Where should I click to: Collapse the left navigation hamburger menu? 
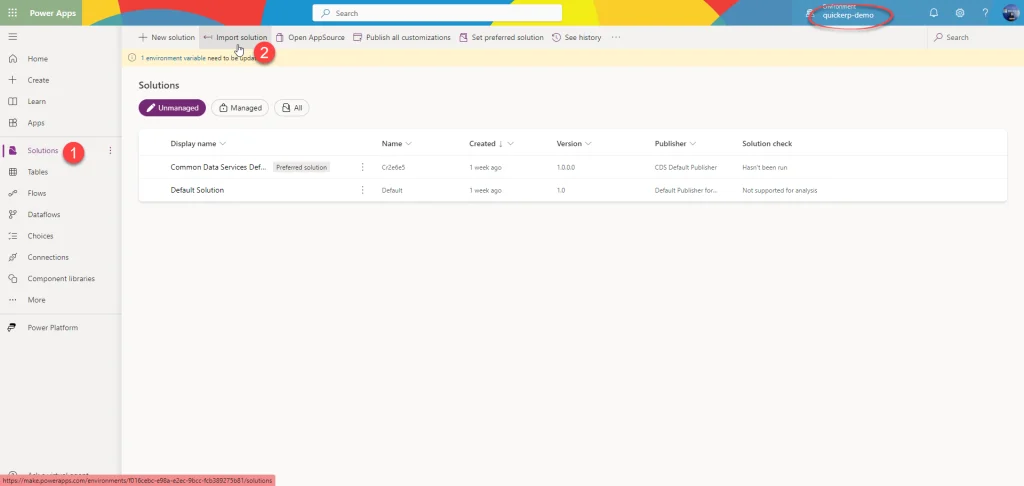click(x=12, y=37)
